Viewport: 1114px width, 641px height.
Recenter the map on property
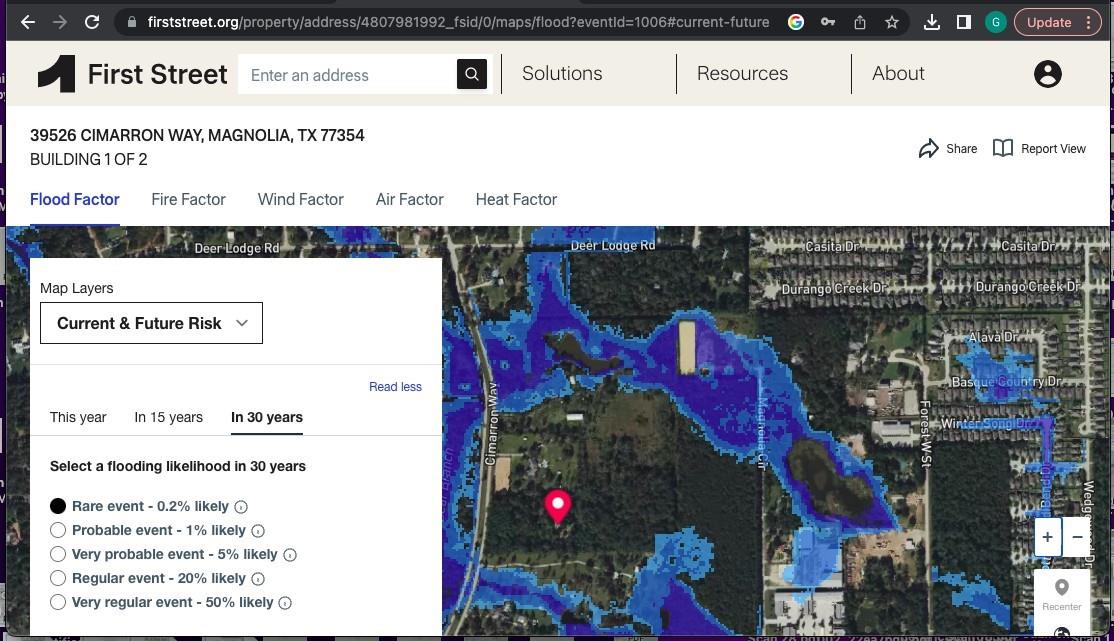click(x=1061, y=593)
